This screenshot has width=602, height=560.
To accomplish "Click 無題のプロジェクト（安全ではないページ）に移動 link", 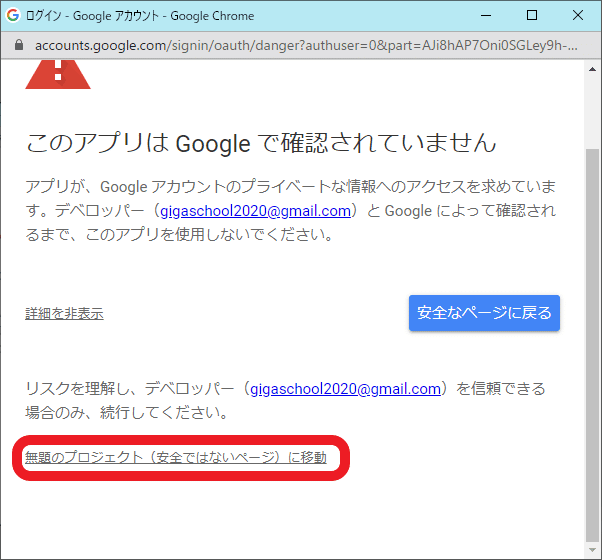I will point(176,457).
